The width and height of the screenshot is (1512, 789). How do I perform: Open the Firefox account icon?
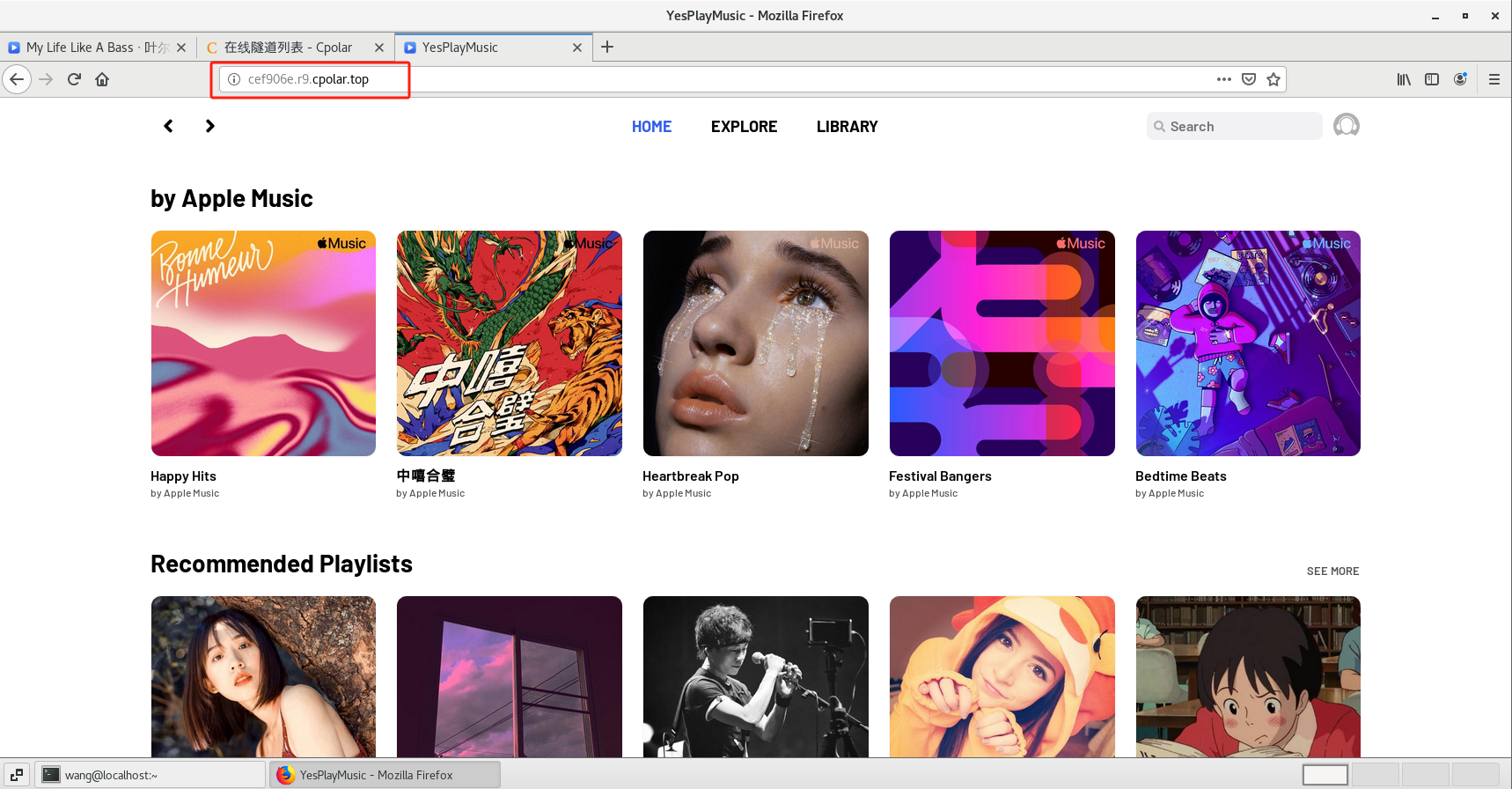[x=1460, y=79]
